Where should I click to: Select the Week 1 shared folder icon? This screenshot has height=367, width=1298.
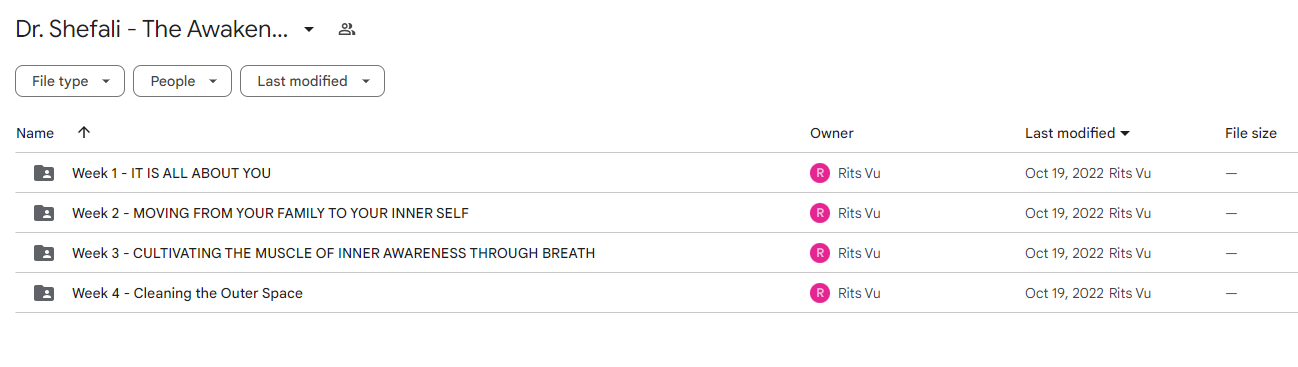pyautogui.click(x=44, y=173)
